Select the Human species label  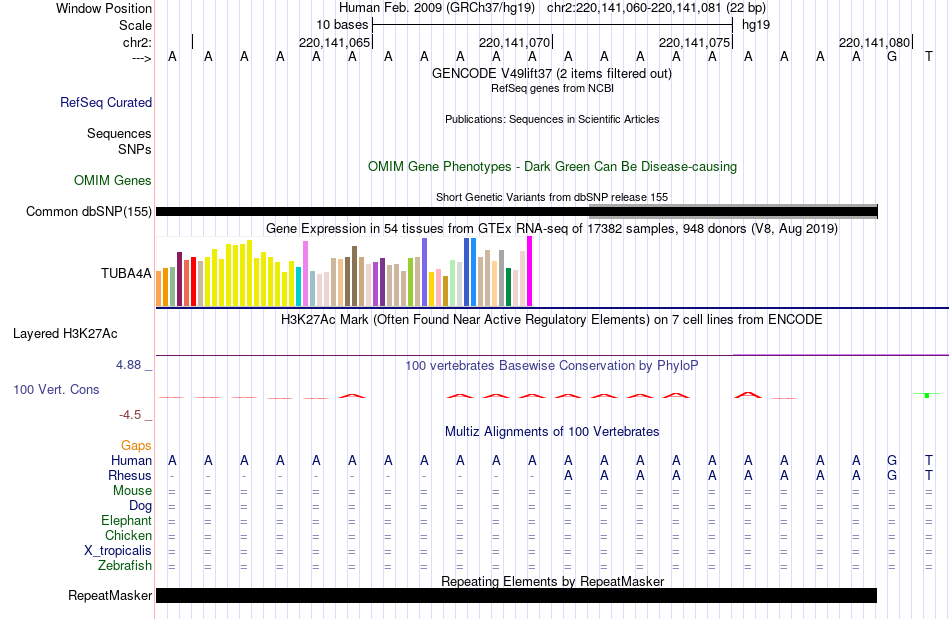click(x=131, y=461)
